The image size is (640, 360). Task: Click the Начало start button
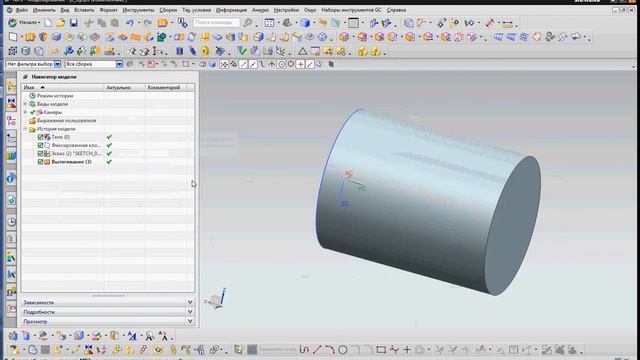tap(24, 22)
